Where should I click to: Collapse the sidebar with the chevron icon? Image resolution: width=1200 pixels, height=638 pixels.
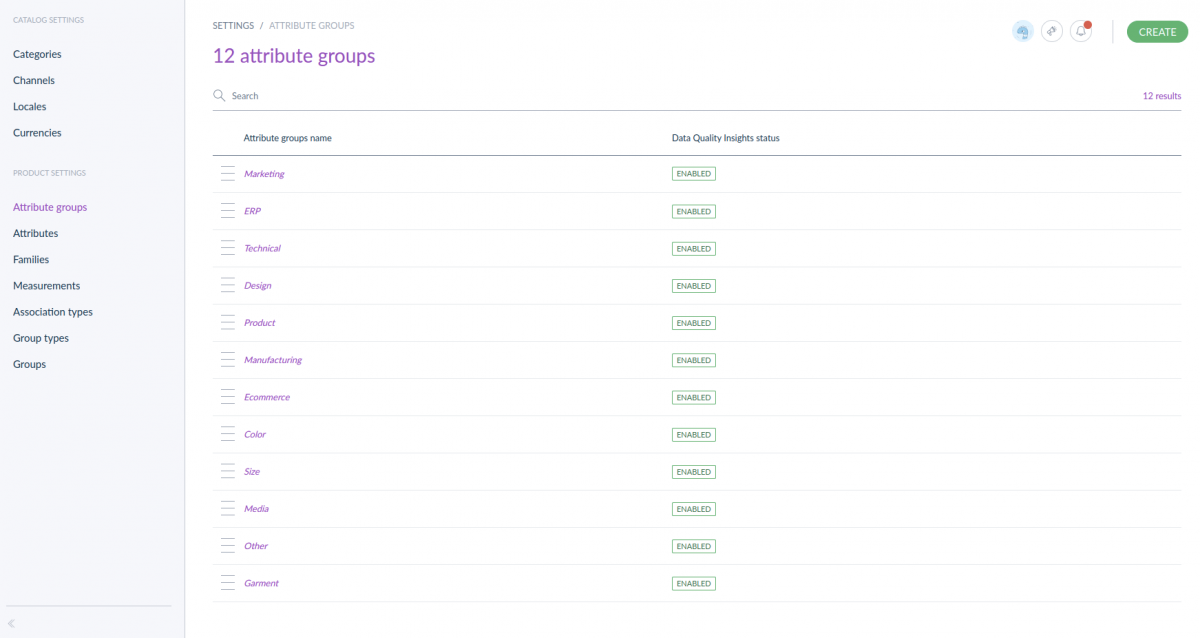11,623
